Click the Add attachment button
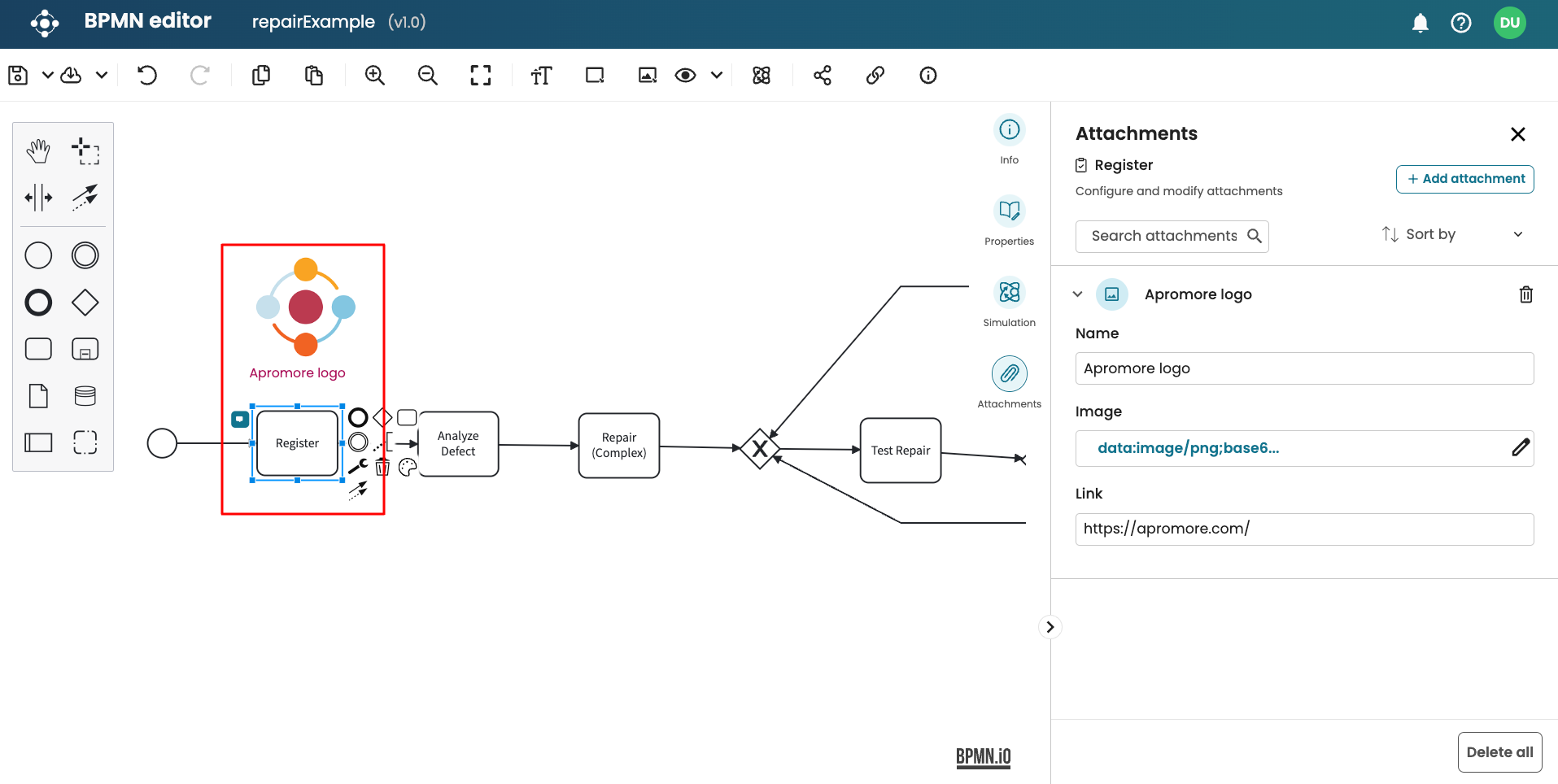 click(x=1464, y=179)
